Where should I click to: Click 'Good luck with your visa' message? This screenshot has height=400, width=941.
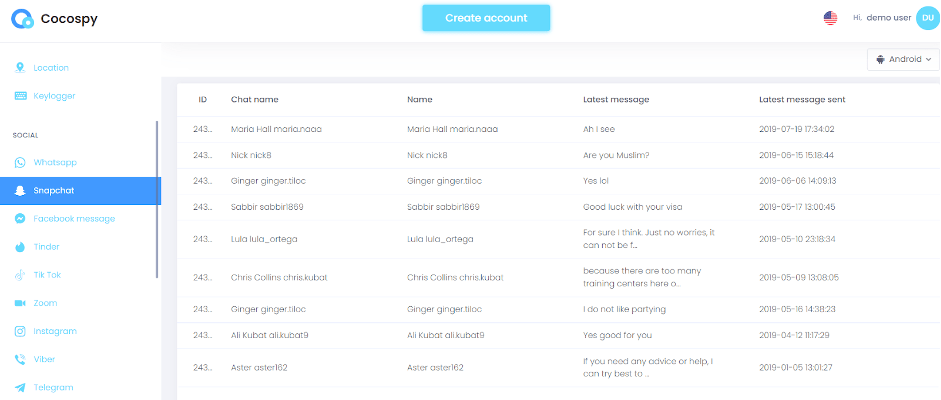click(x=633, y=207)
